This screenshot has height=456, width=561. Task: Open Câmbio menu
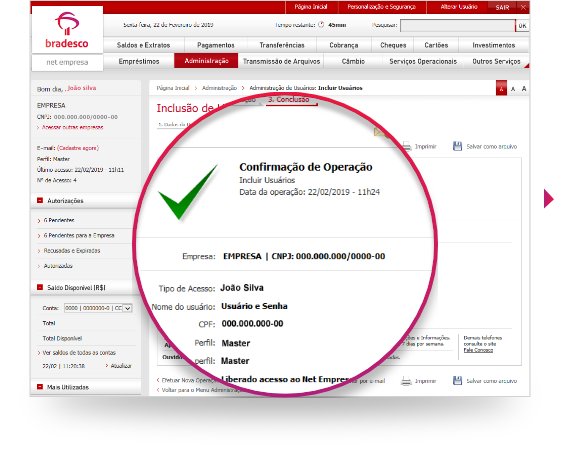tap(353, 61)
